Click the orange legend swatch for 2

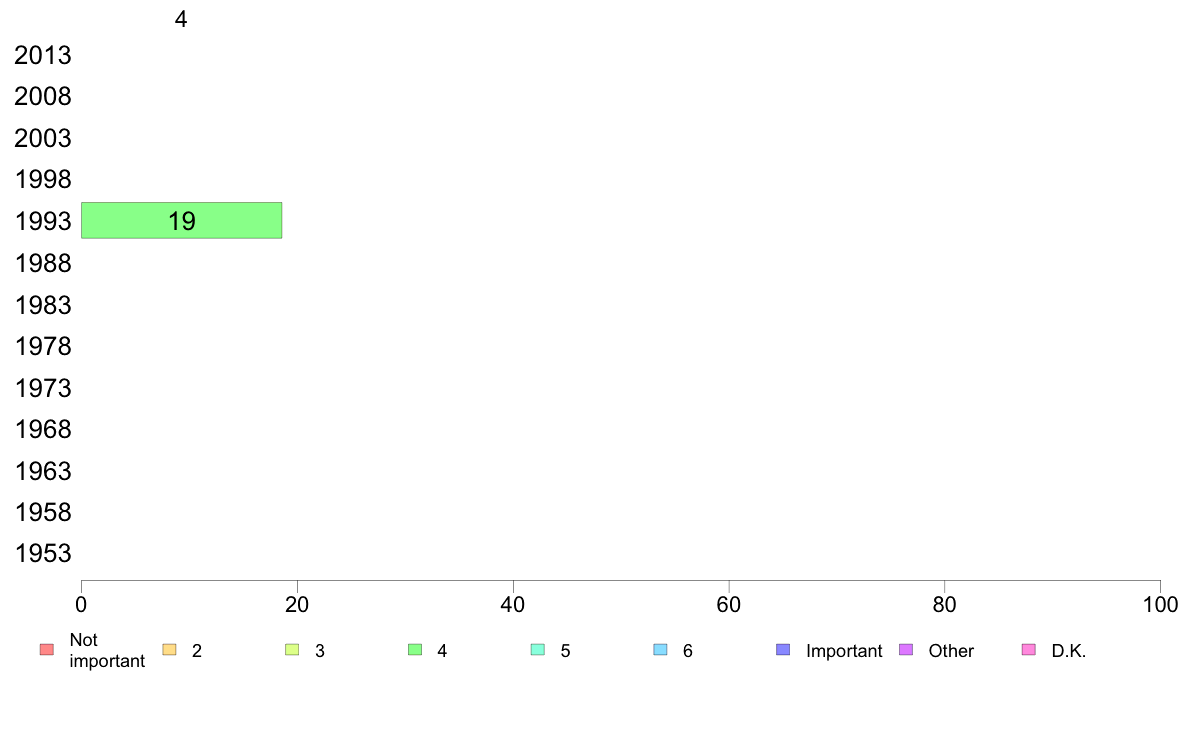[x=169, y=650]
